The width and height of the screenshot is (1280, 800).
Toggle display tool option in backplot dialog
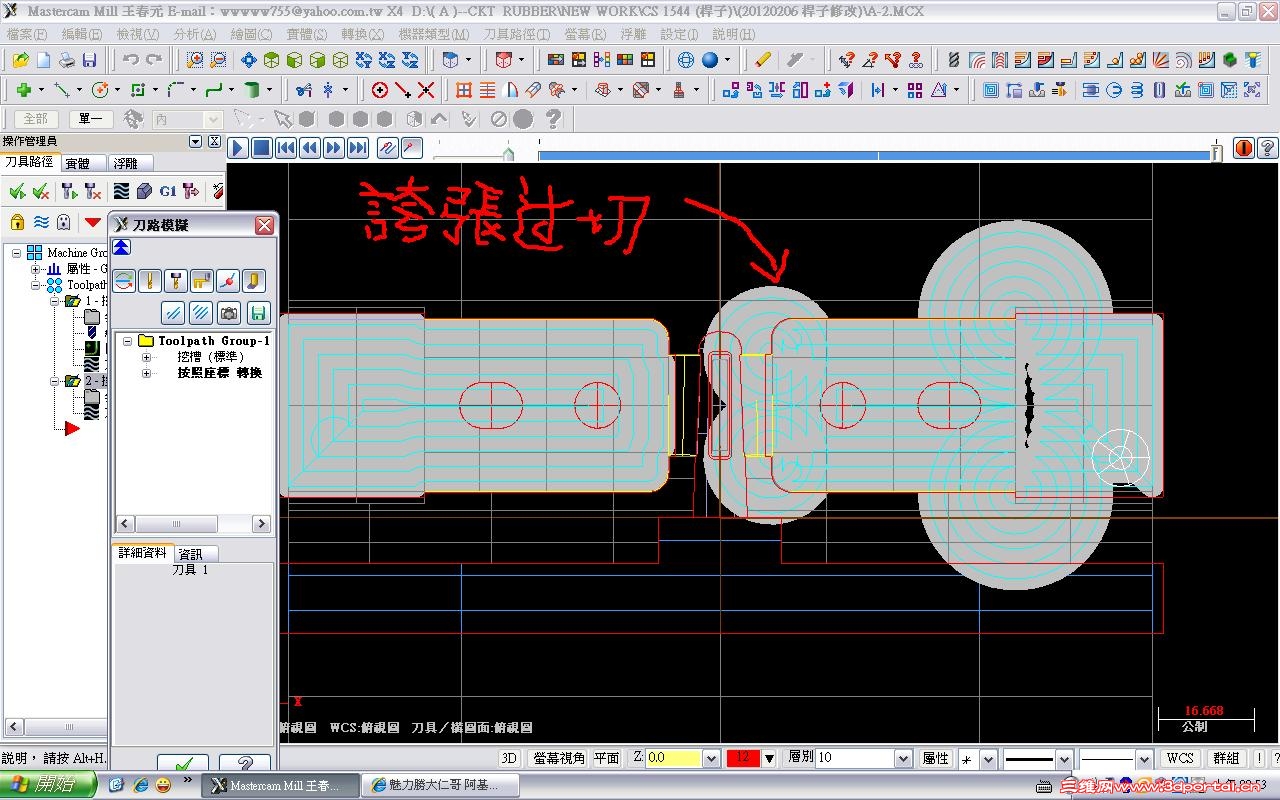(x=150, y=281)
